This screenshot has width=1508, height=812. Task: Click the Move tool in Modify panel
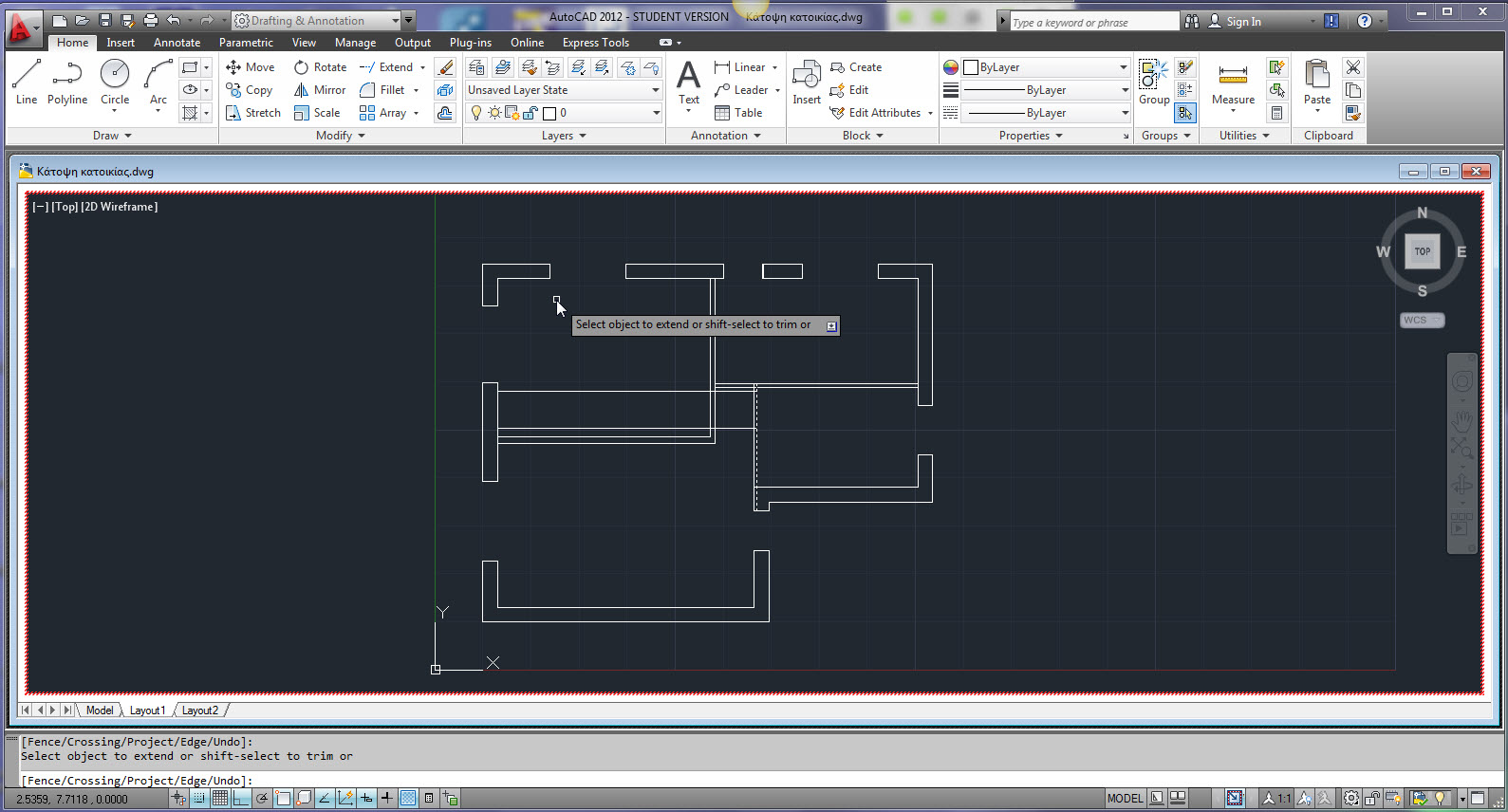[x=251, y=67]
